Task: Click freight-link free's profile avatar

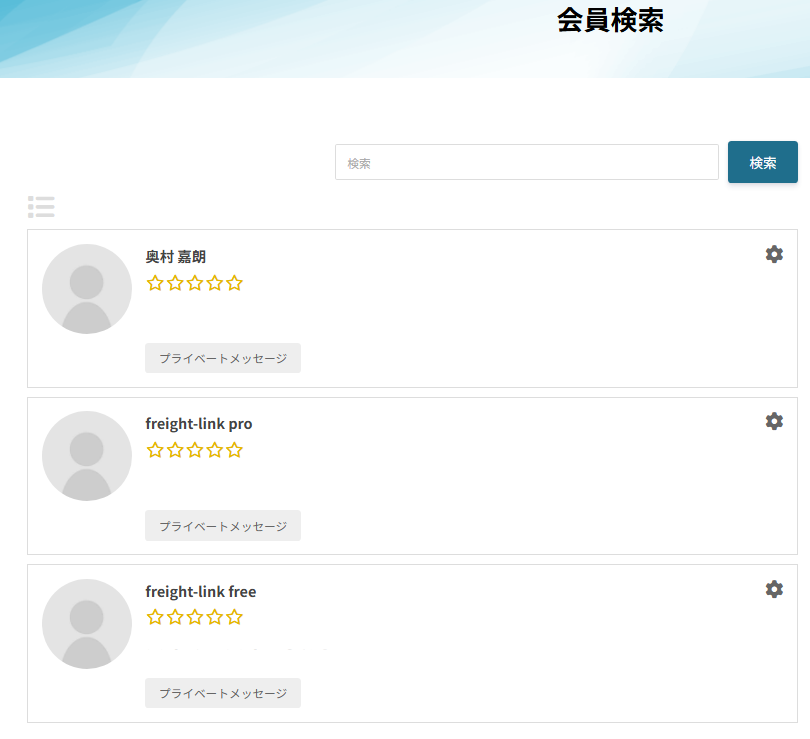Action: click(87, 624)
